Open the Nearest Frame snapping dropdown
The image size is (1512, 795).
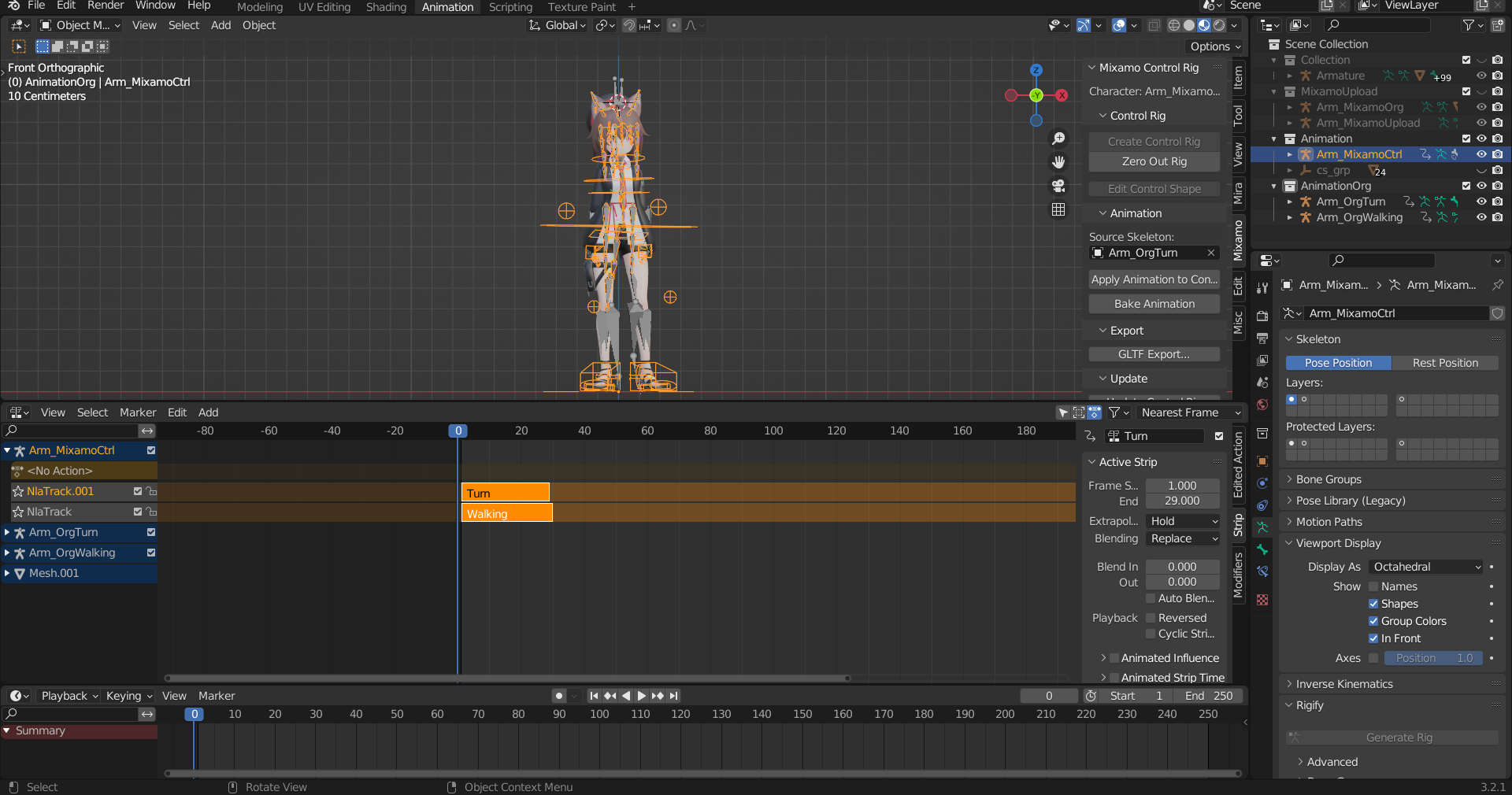coord(1186,412)
